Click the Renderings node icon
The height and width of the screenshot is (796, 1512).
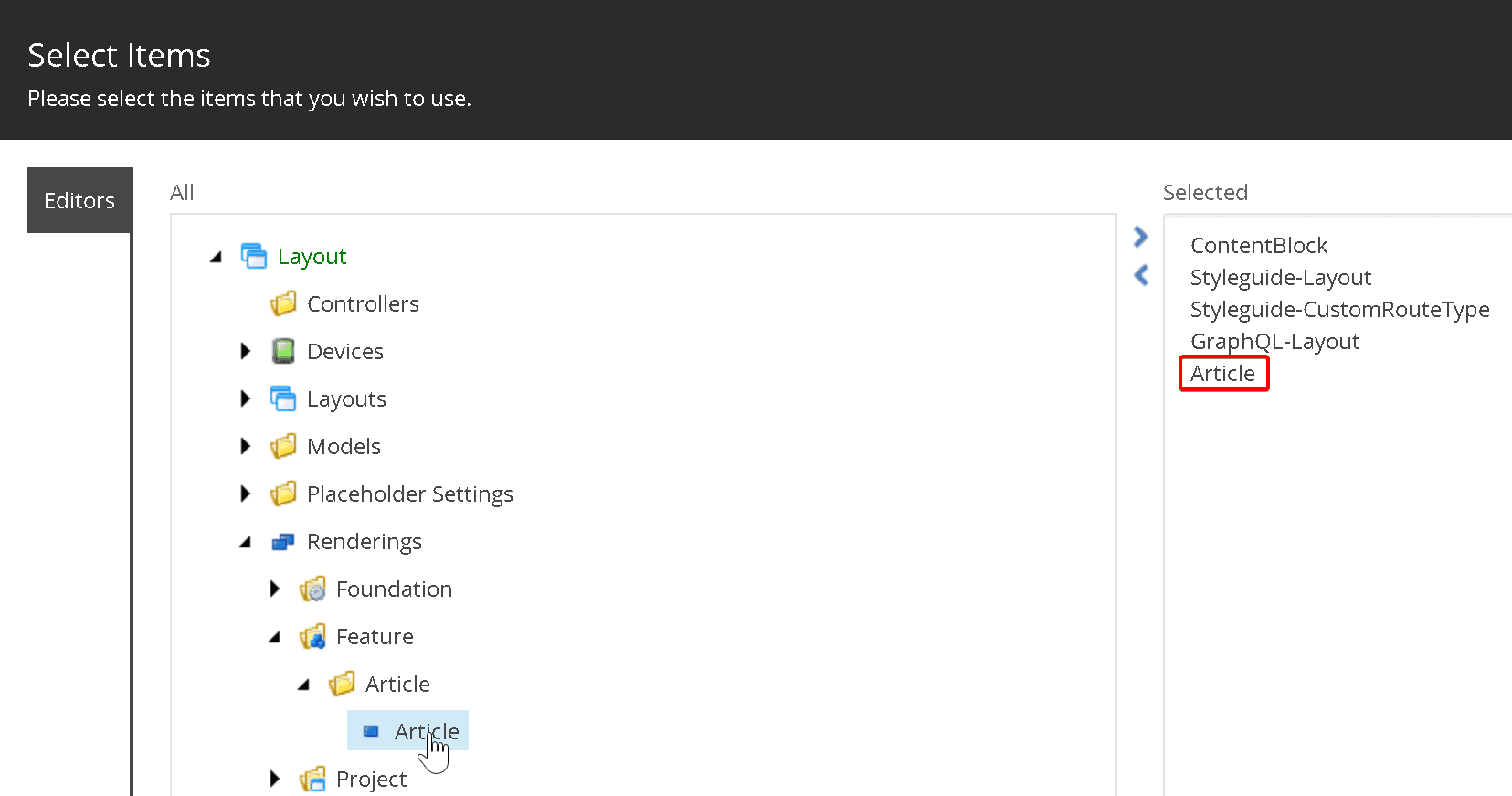coord(283,542)
